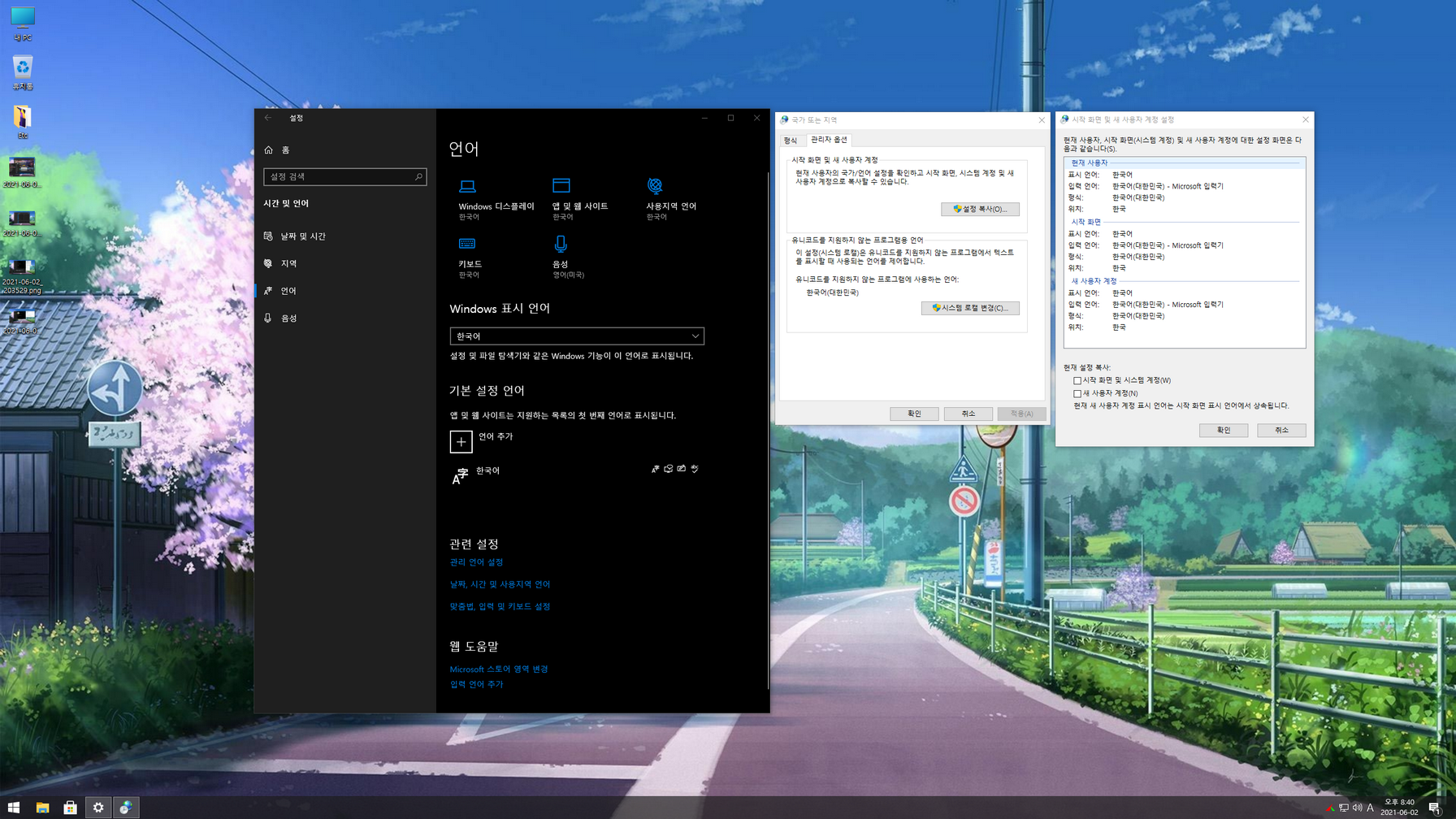
Task: Click 취소 in the 국가 또는 지역 dialog
Action: 968,414
